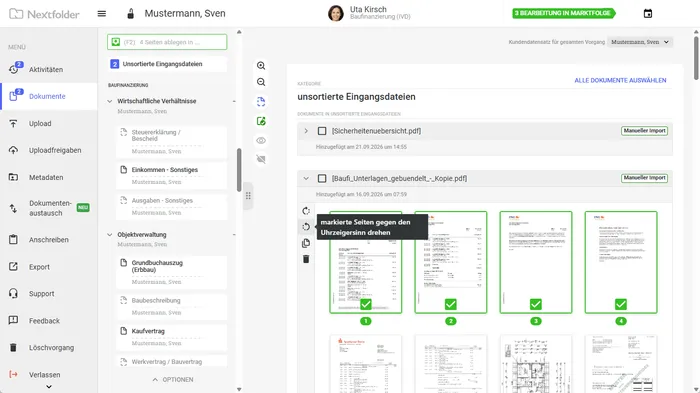Rotate marked pages clockwise

(306, 211)
